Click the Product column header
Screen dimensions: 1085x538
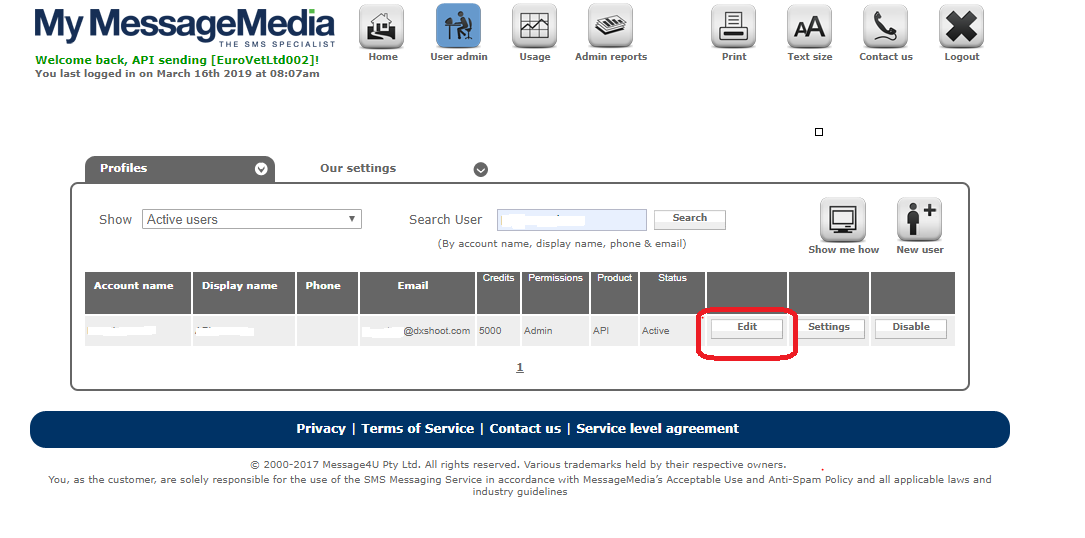(x=614, y=292)
